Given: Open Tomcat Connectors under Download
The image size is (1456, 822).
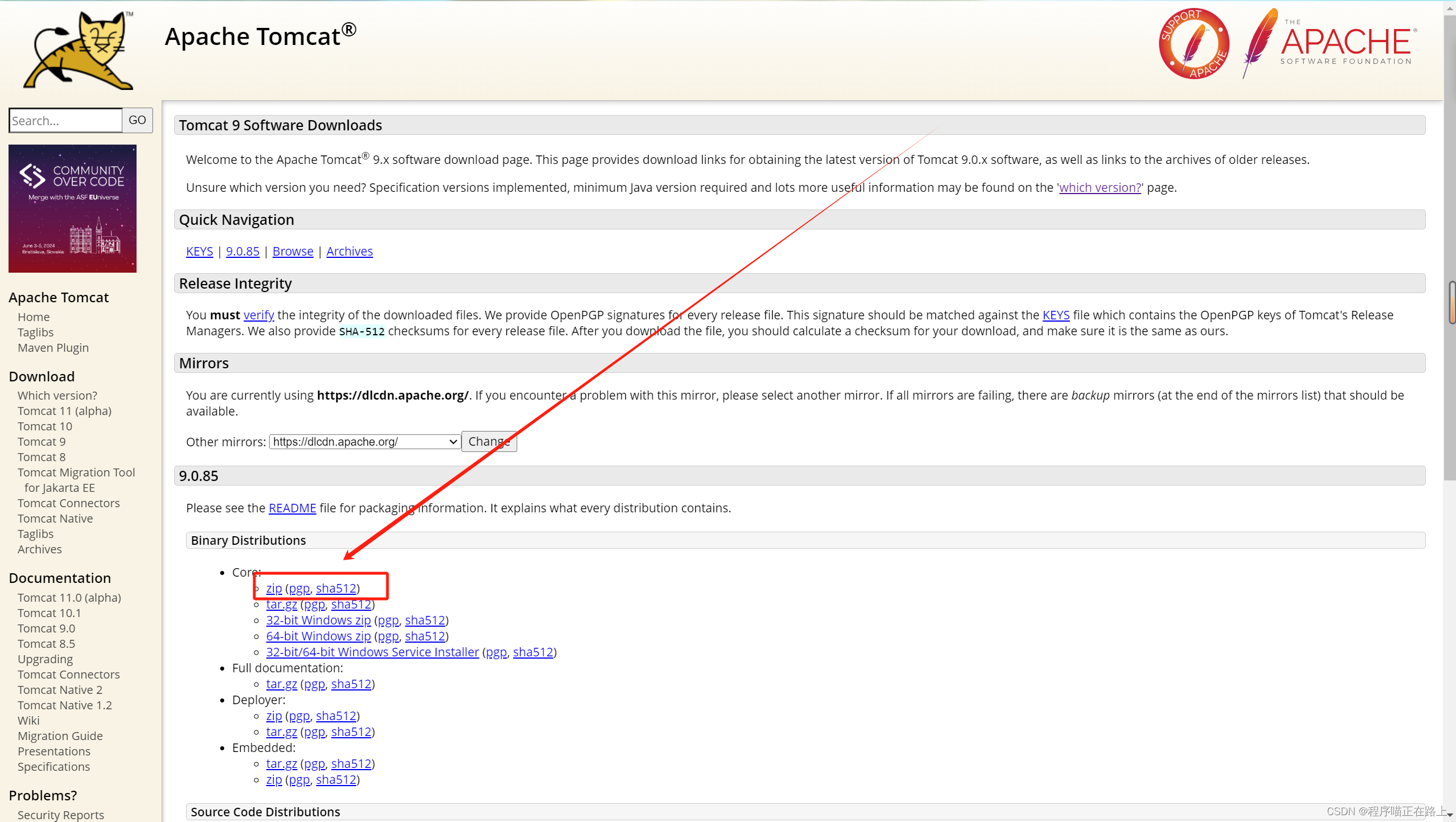Looking at the screenshot, I should [x=68, y=503].
